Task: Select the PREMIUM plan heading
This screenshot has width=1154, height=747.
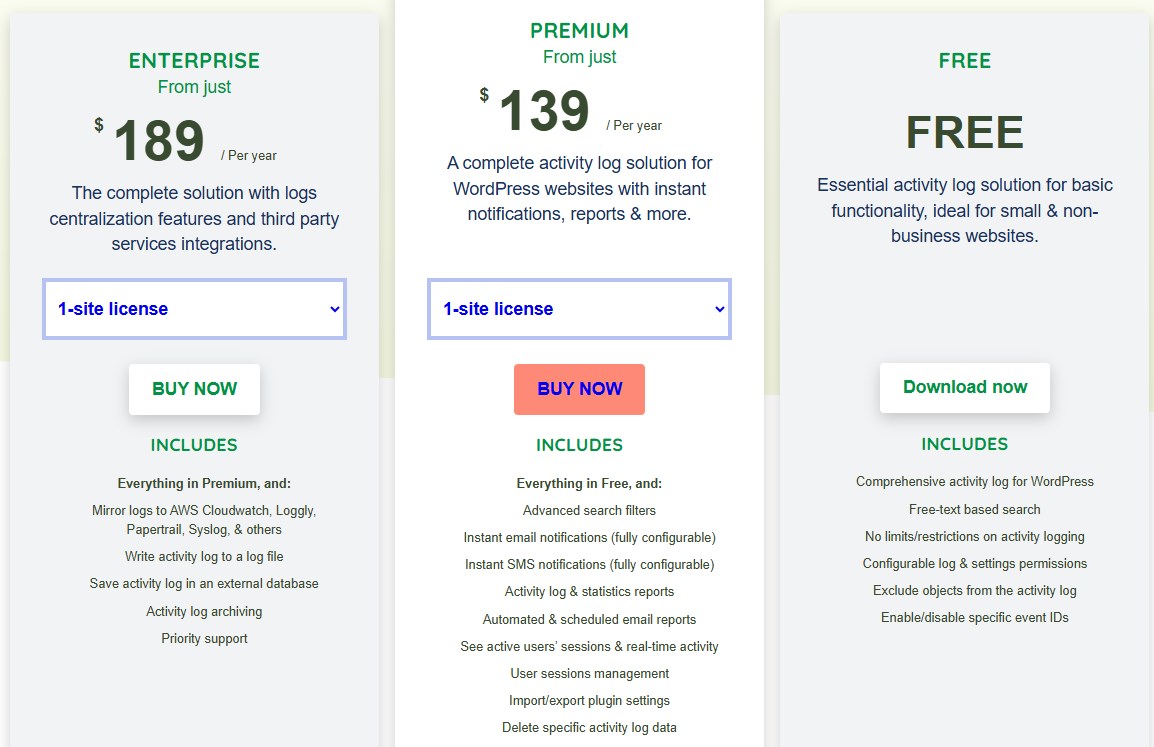Action: point(579,31)
